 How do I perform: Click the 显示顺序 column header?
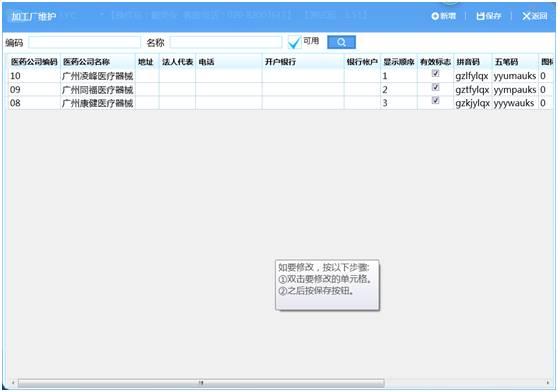399,62
